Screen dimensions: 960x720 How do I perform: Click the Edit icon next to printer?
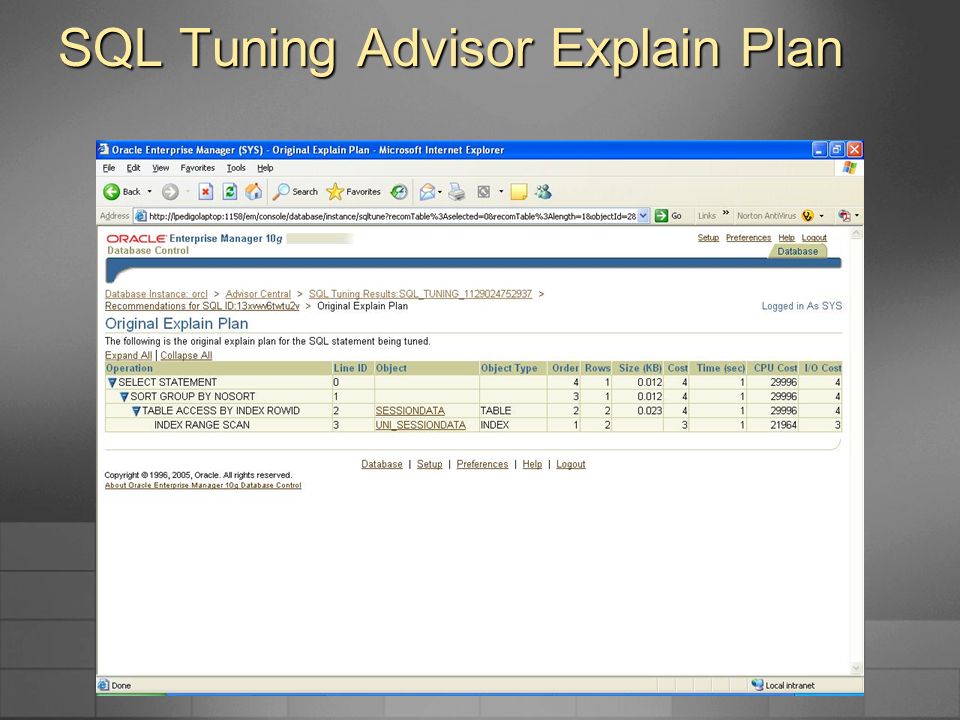pyautogui.click(x=484, y=192)
